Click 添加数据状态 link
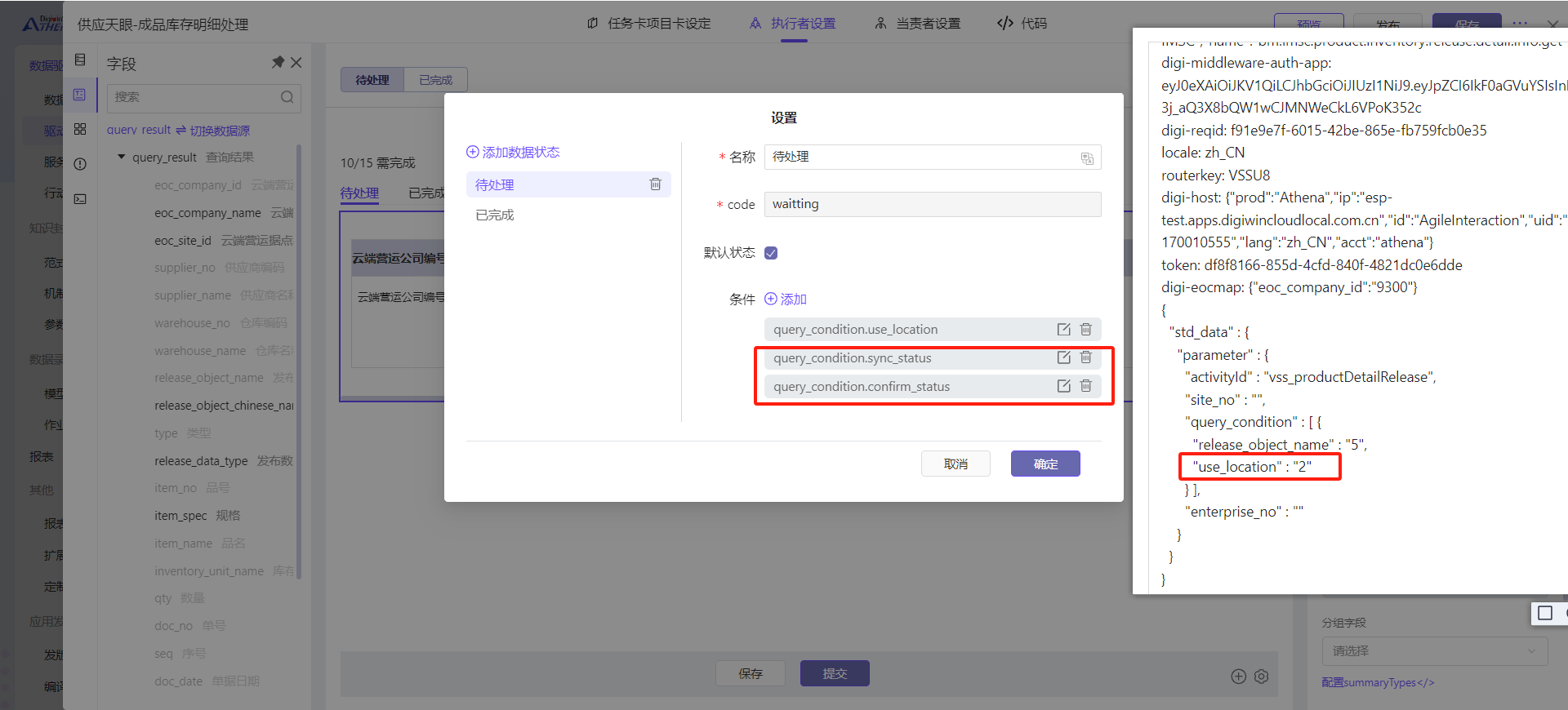The width and height of the screenshot is (1568, 710). [513, 153]
